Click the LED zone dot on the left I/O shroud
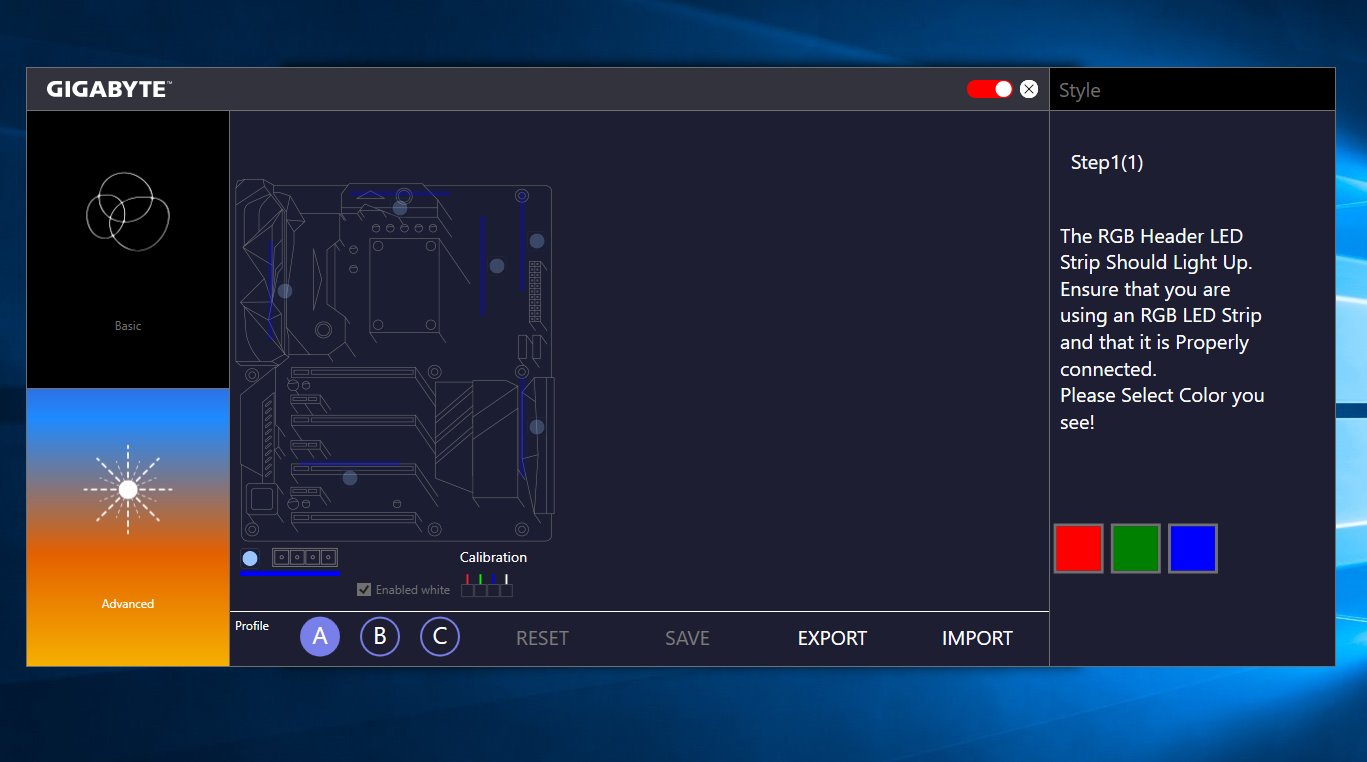1367x762 pixels. [285, 291]
